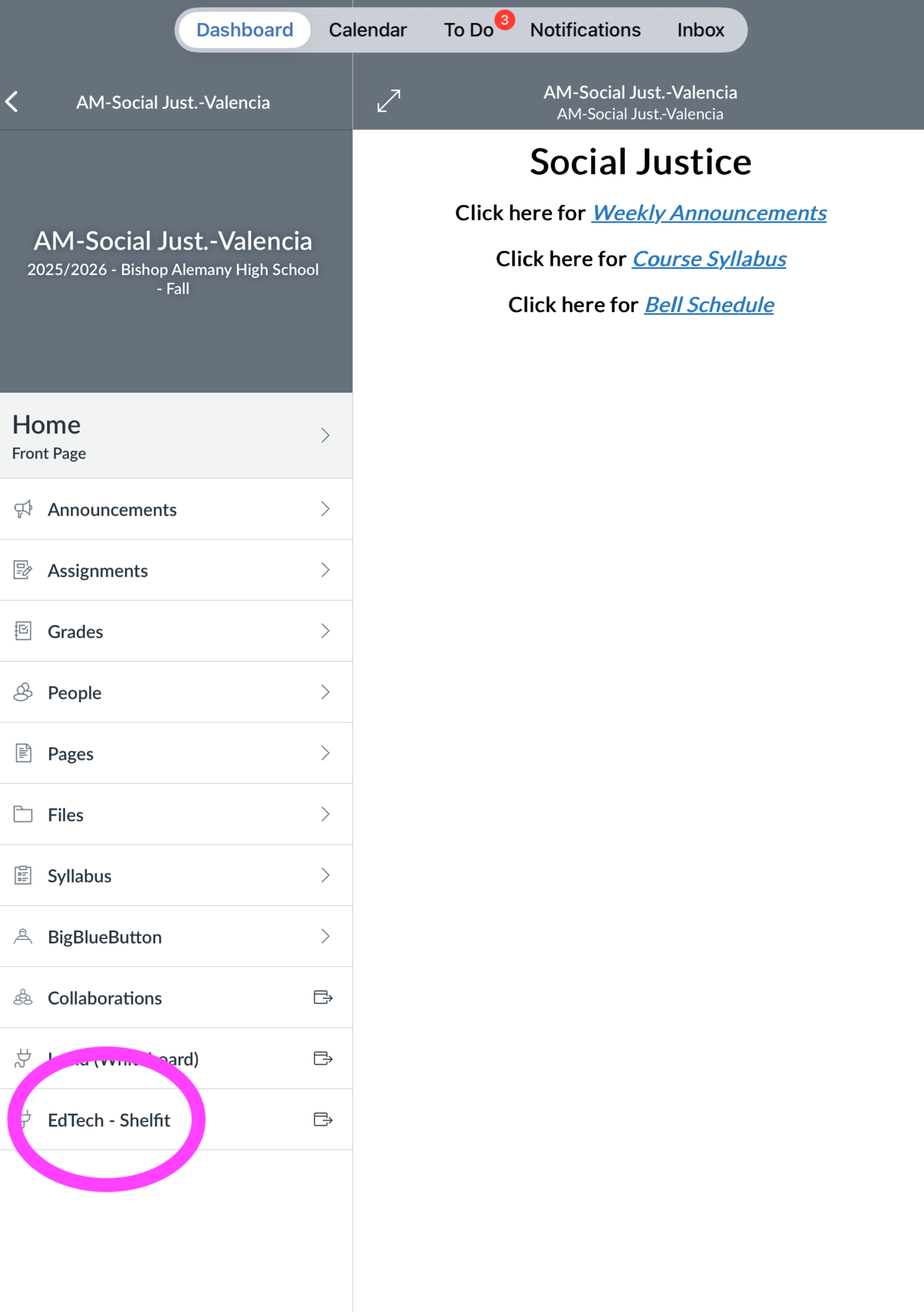The width and height of the screenshot is (924, 1312).
Task: Open Pages via its chevron arrow
Action: coord(325,753)
